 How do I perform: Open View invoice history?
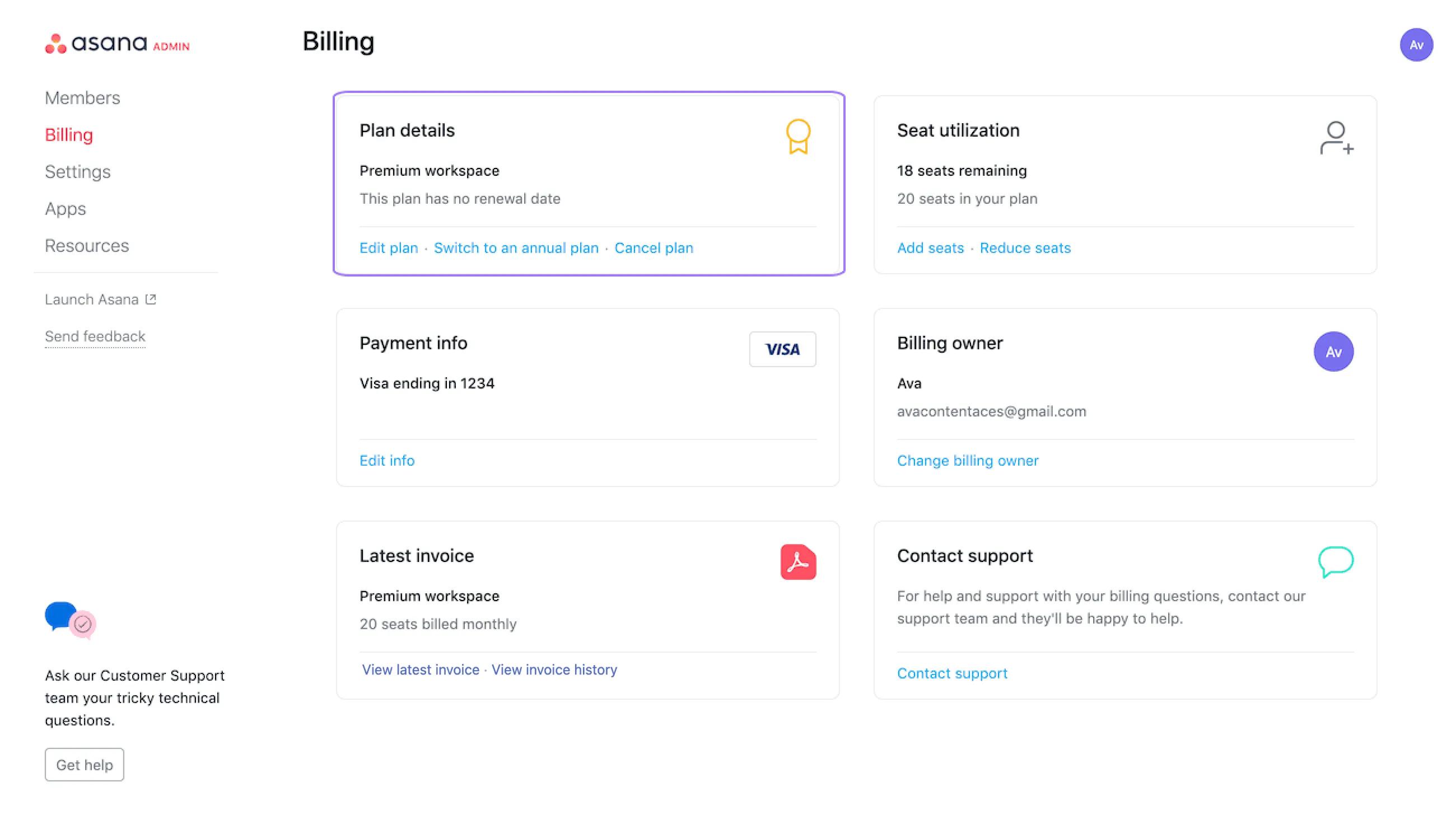point(554,669)
